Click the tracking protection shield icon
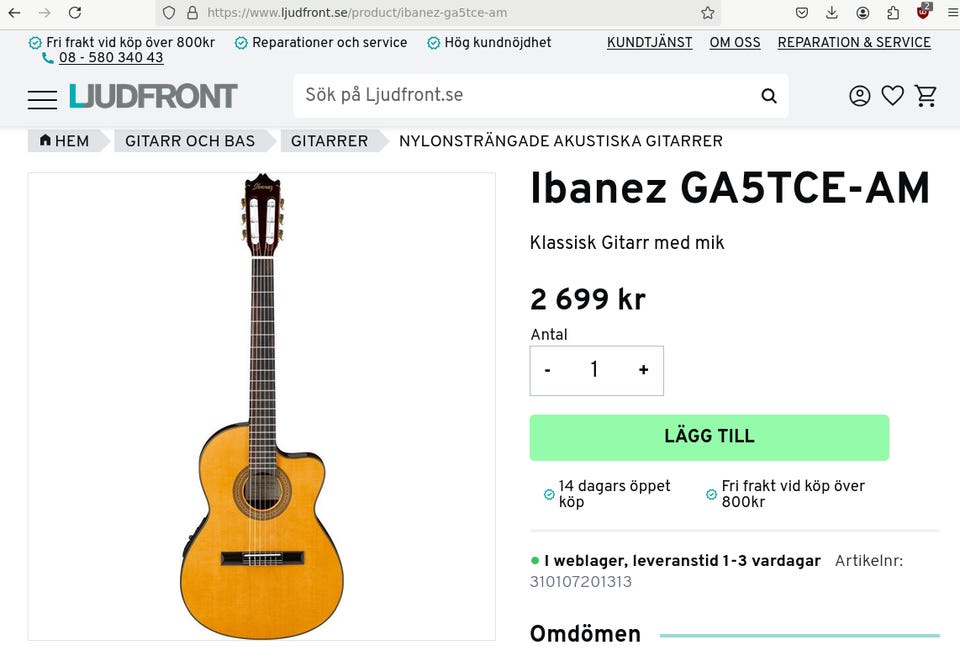Viewport: 960px width, 661px height. (x=167, y=13)
